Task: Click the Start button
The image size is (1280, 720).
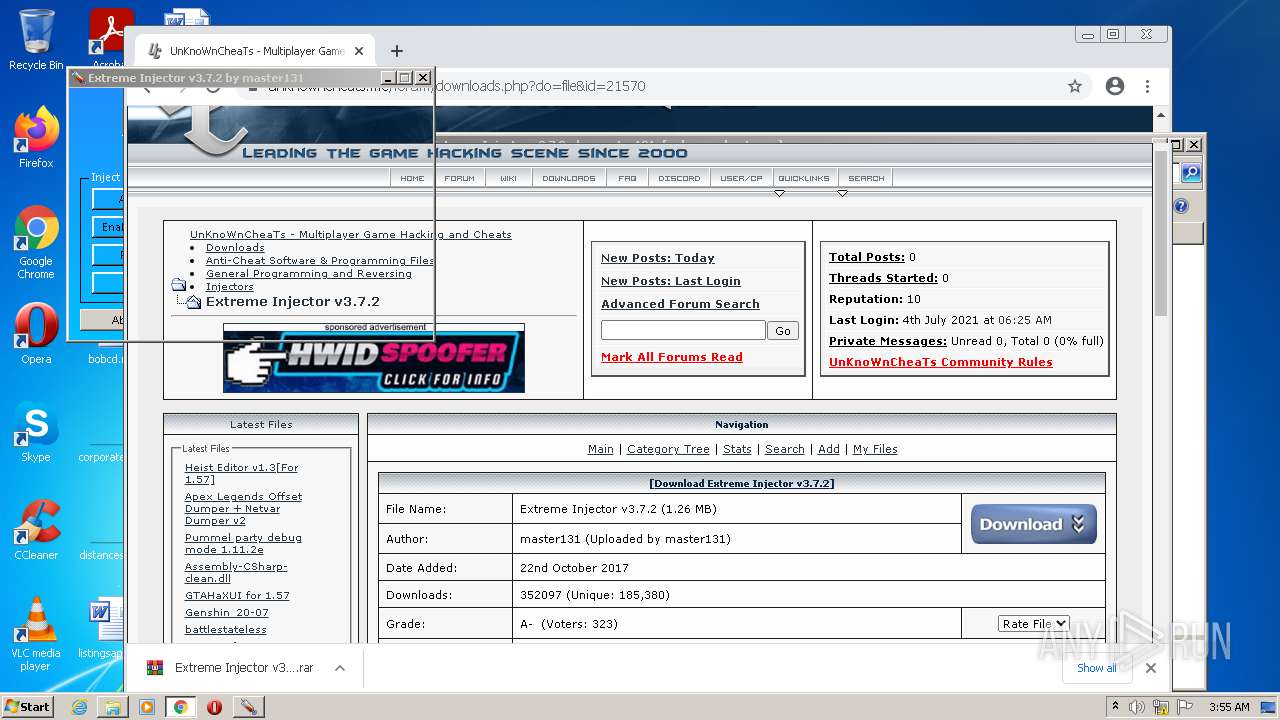Action: click(x=28, y=707)
